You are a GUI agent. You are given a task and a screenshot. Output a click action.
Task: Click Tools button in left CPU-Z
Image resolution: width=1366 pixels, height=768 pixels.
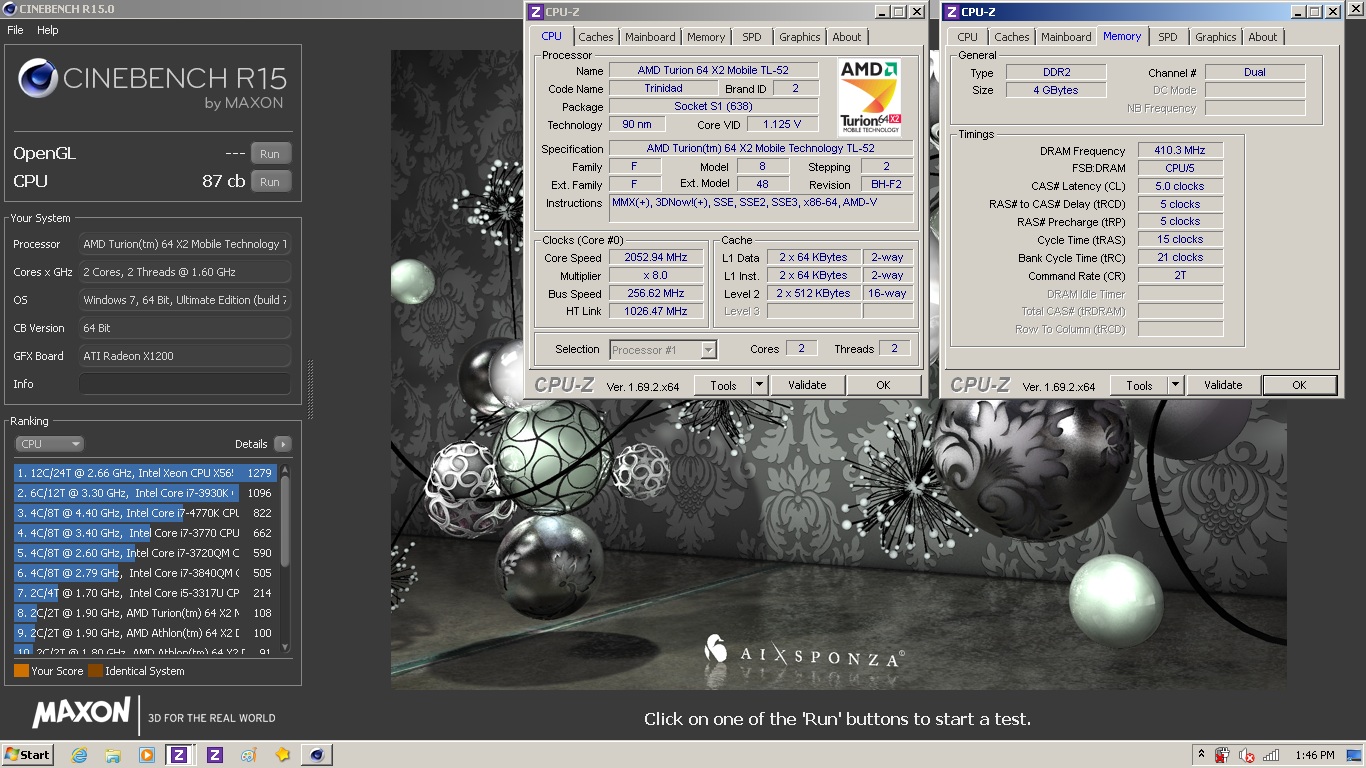724,385
